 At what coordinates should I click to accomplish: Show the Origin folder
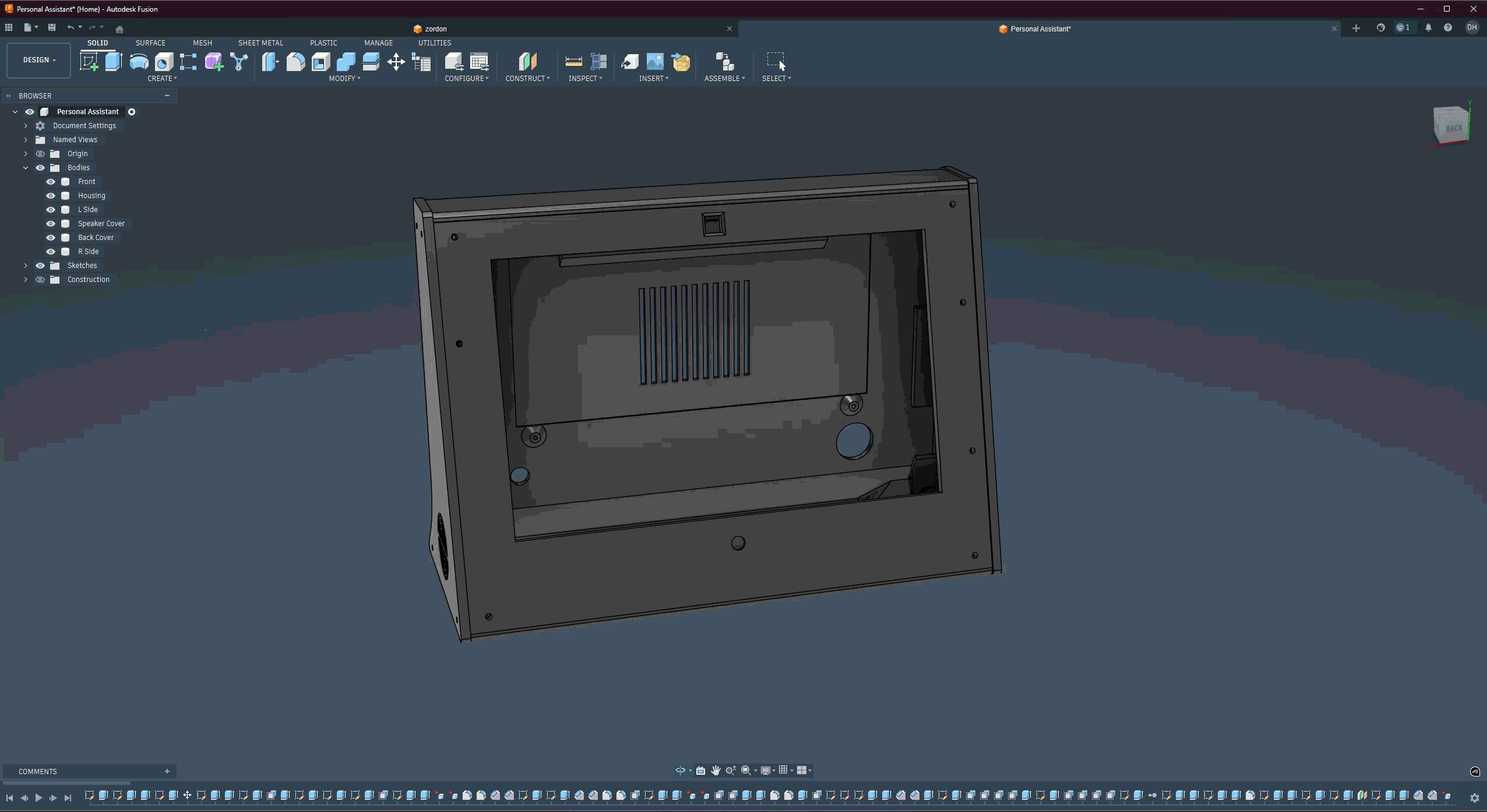tap(40, 154)
